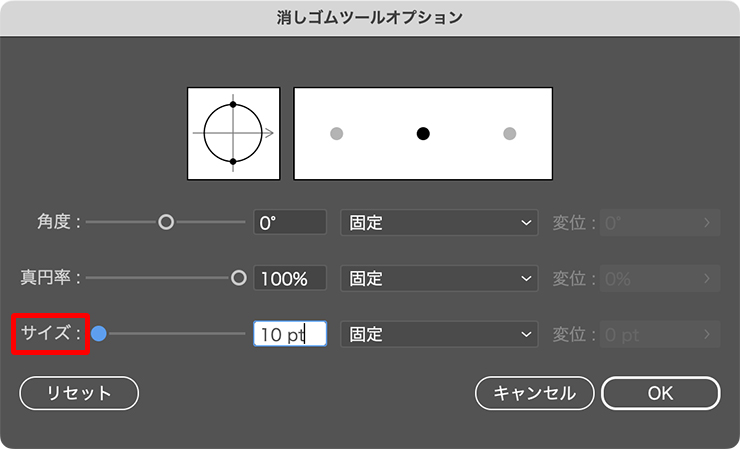Open the 固定 dropdown for サイズ
The height and width of the screenshot is (449, 740).
(439, 335)
